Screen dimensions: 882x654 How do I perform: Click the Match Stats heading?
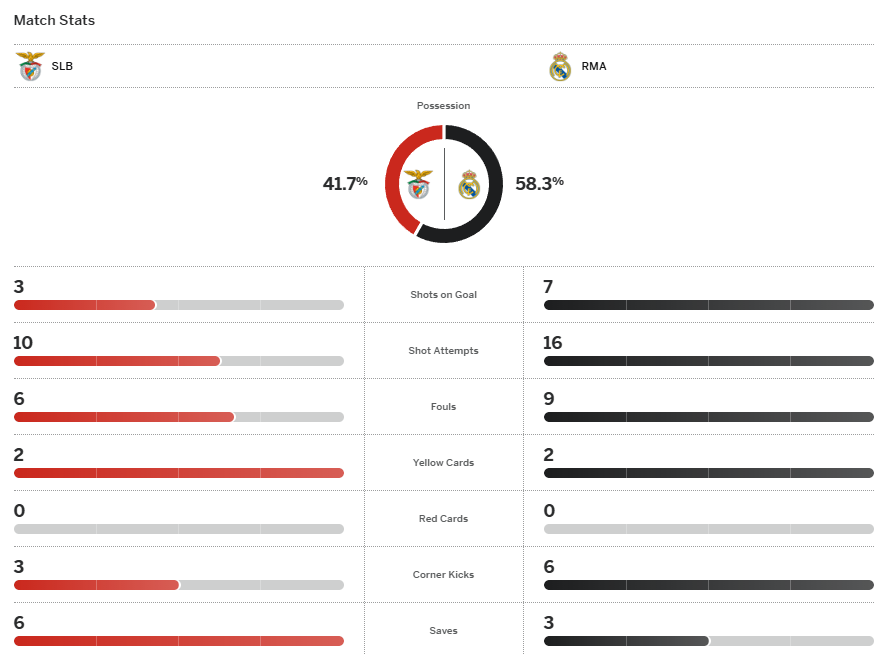point(54,20)
